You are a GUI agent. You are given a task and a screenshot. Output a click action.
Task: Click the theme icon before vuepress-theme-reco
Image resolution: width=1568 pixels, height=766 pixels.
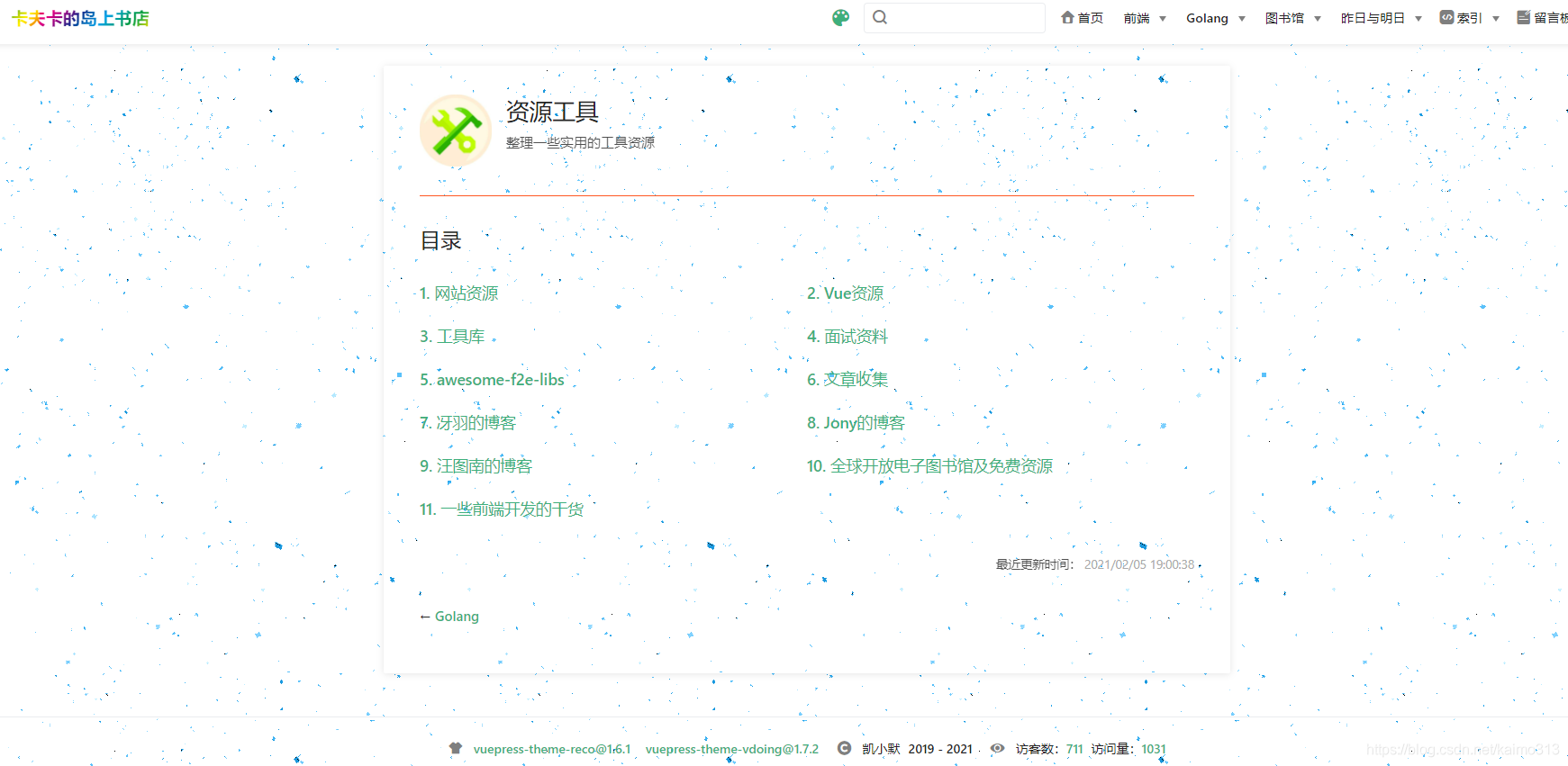click(456, 748)
